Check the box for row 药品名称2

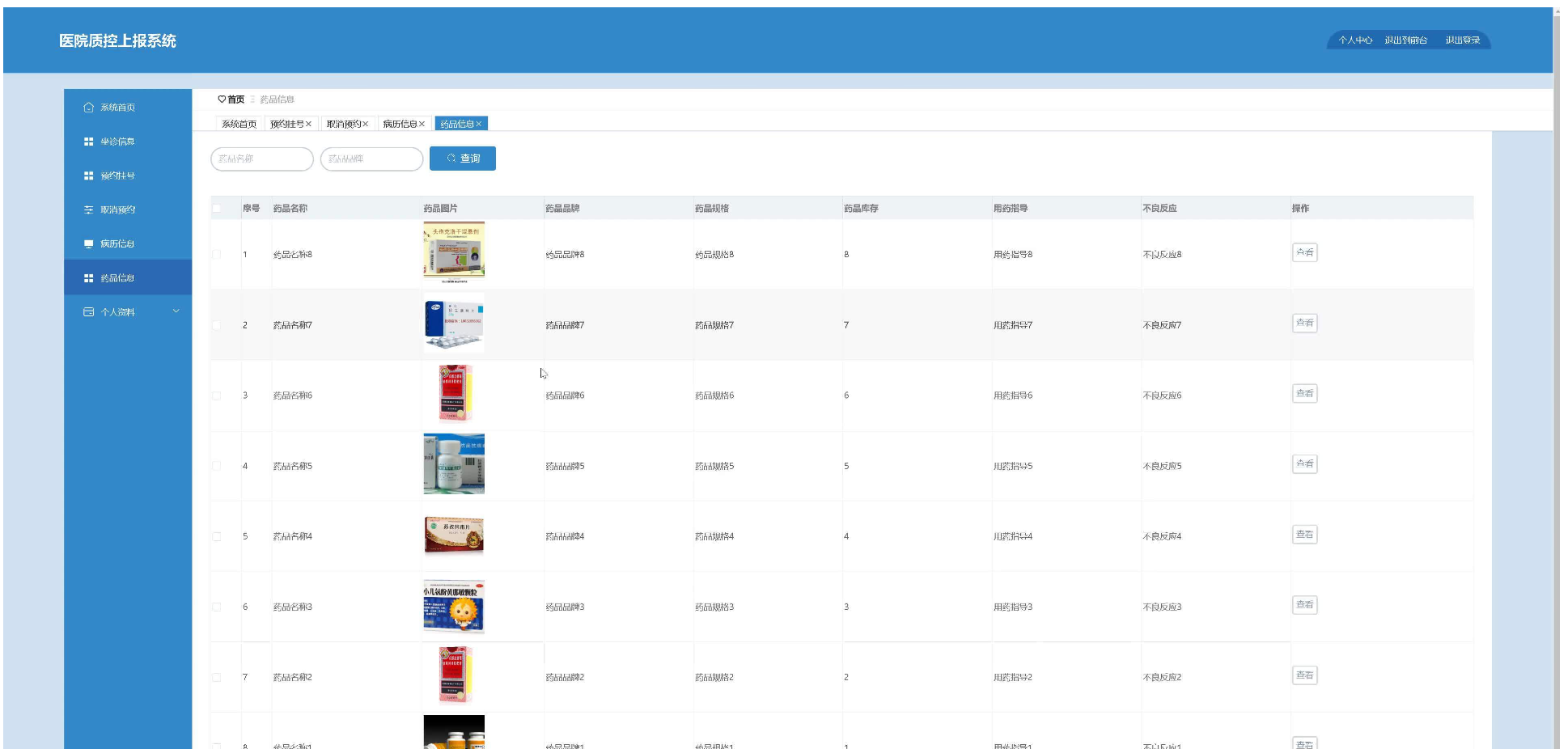(x=217, y=677)
